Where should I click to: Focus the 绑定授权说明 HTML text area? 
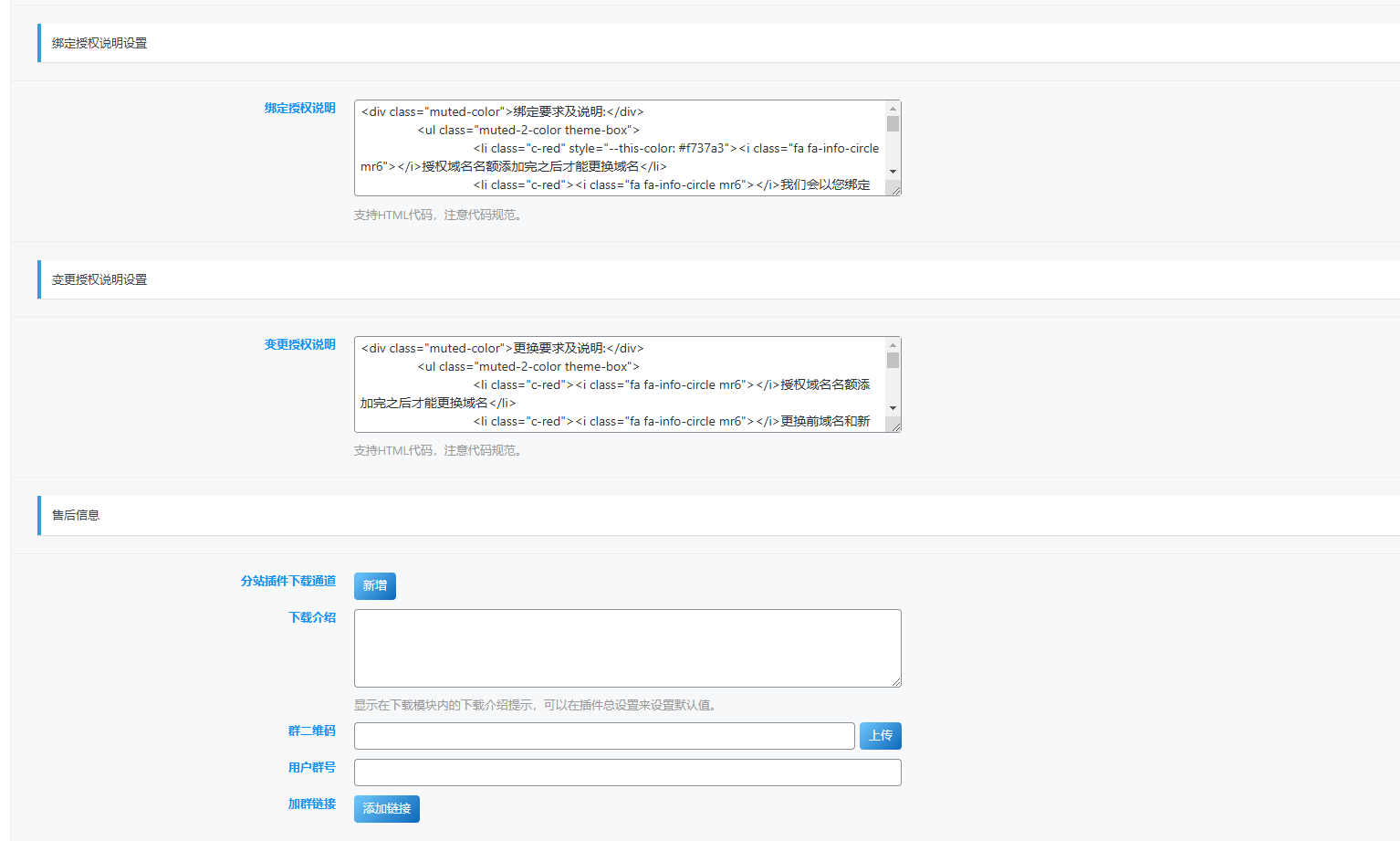619,148
